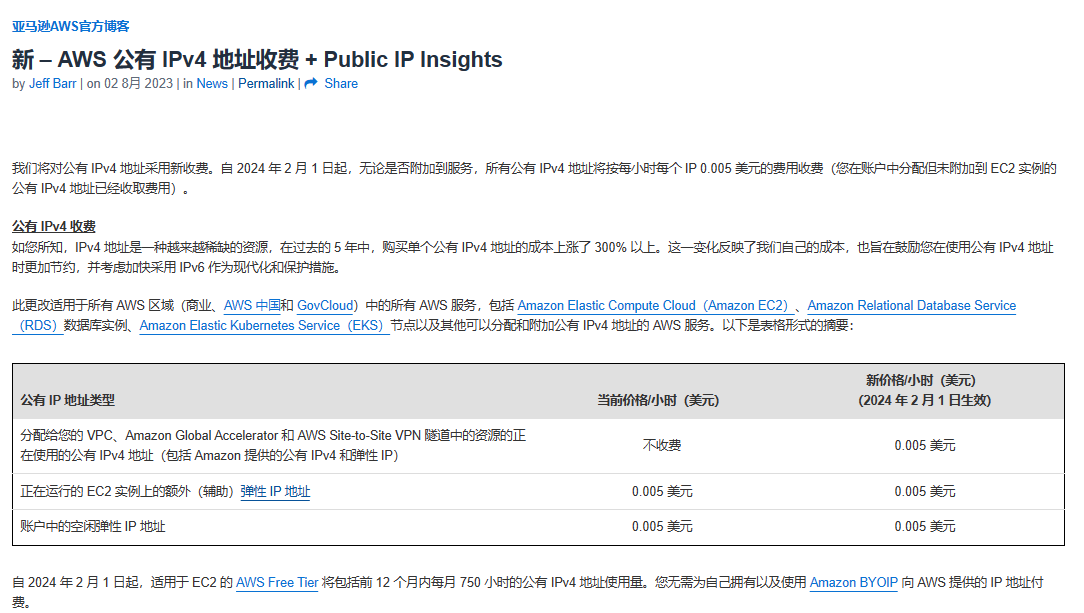
Task: Click new price cell in VPC resources row
Action: point(924,446)
